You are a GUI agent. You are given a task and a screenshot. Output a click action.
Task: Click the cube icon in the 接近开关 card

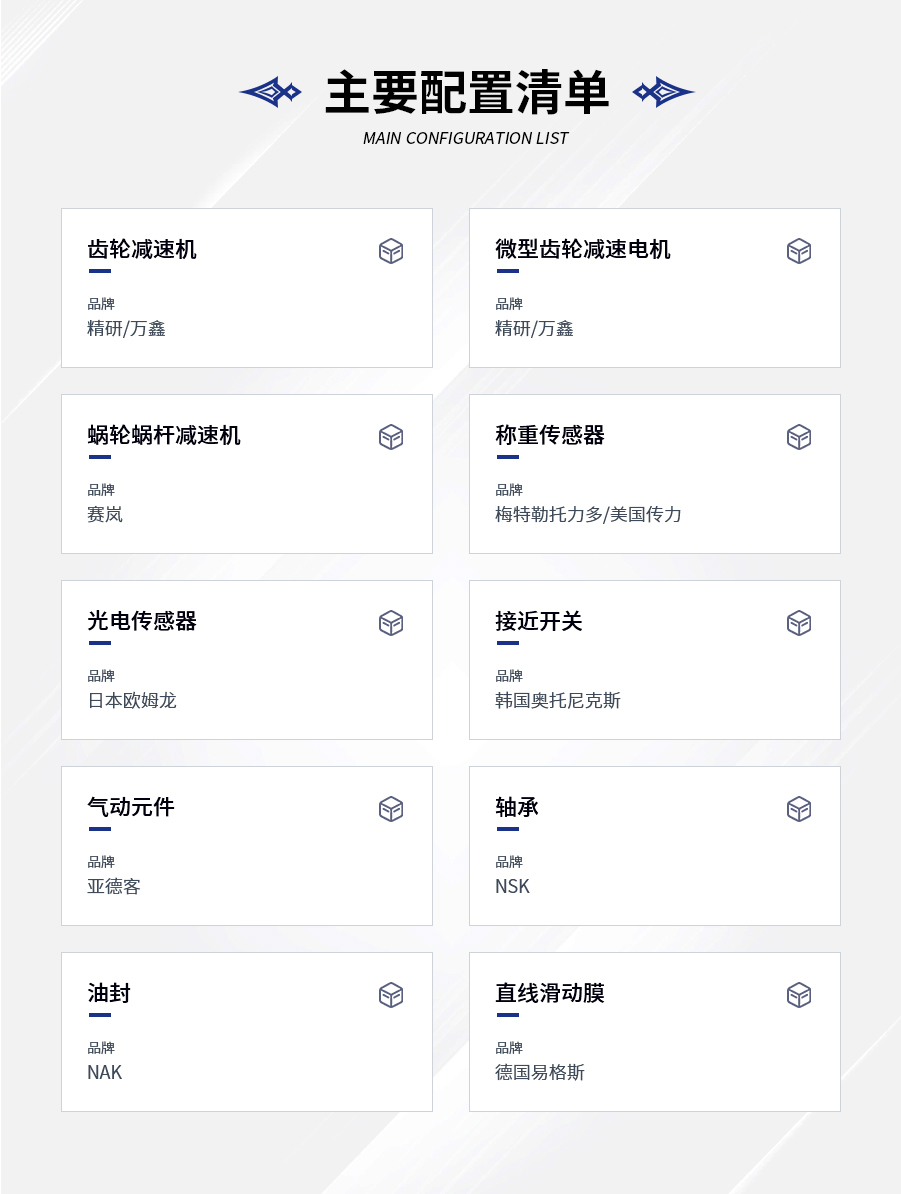[799, 623]
